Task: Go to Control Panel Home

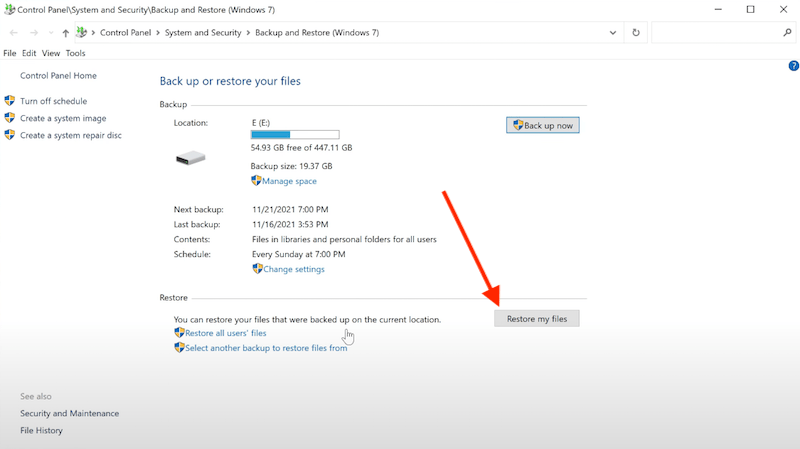Action: (58, 76)
